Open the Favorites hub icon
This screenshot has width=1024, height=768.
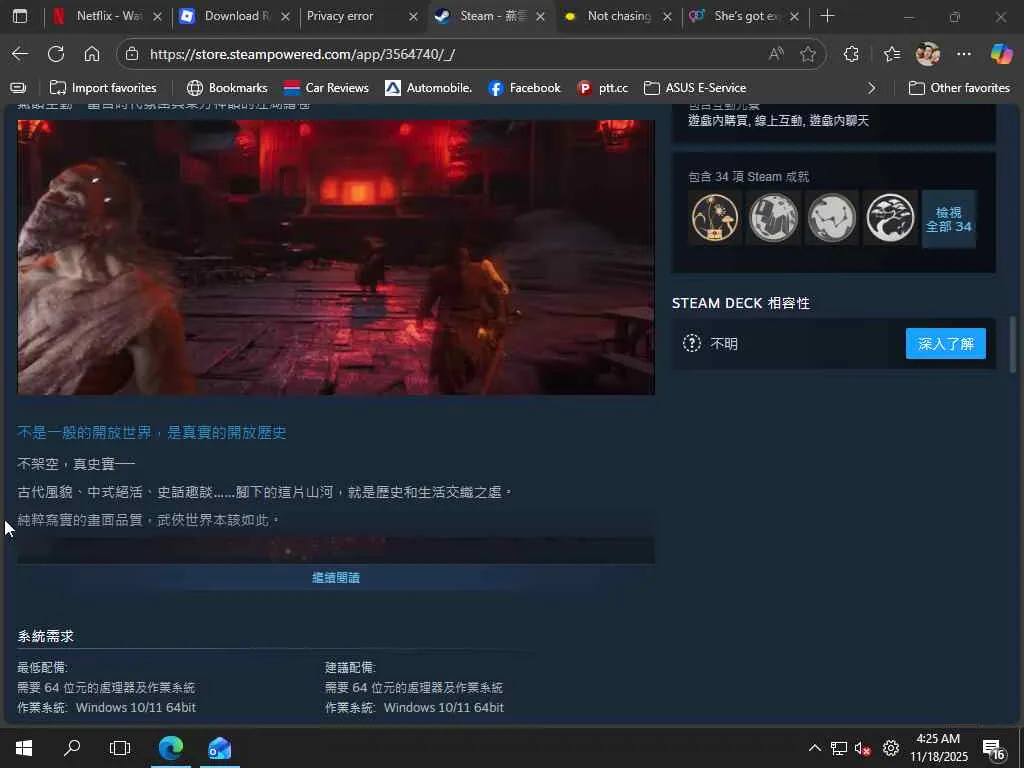(x=891, y=54)
